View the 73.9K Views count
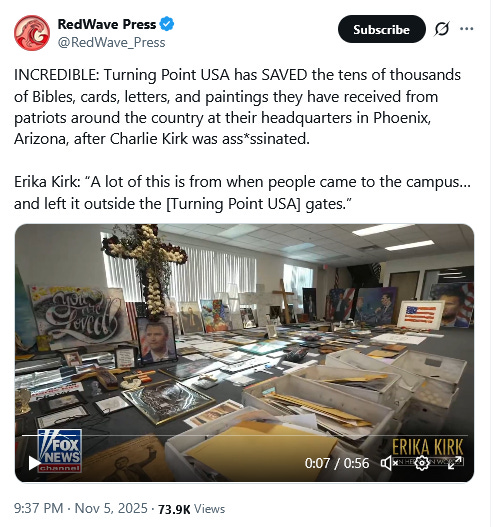The image size is (493, 527). pyautogui.click(x=191, y=509)
